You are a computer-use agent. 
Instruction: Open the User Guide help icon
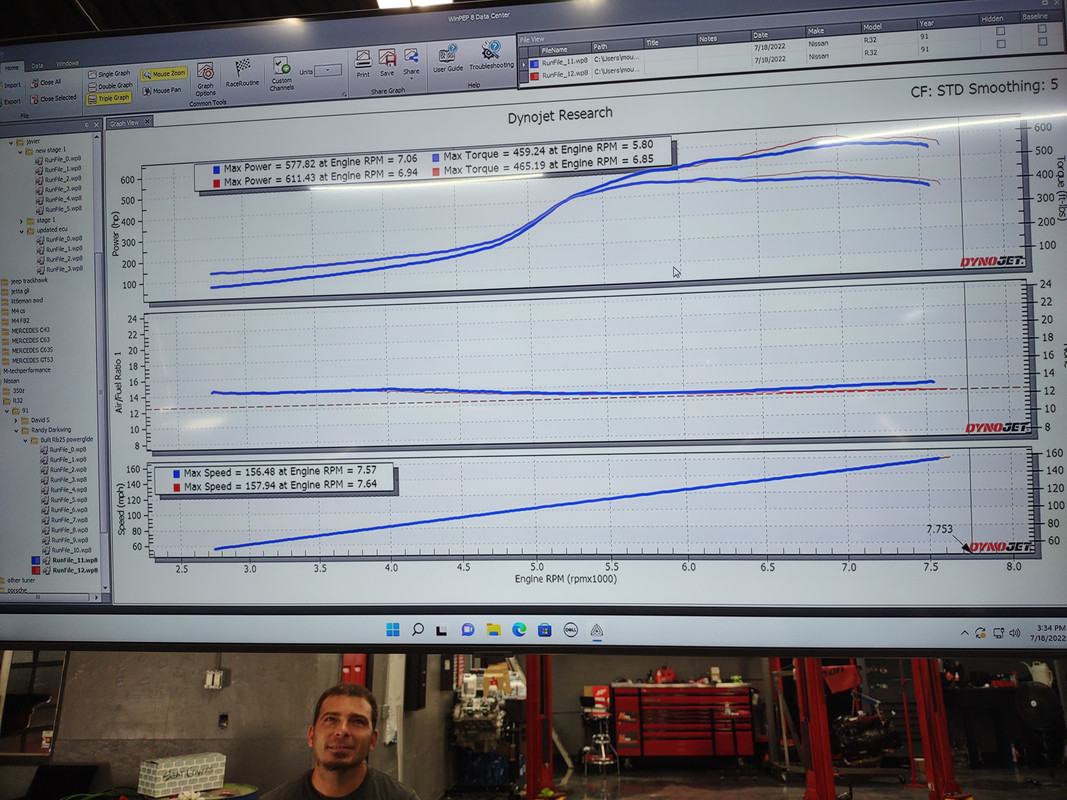448,59
